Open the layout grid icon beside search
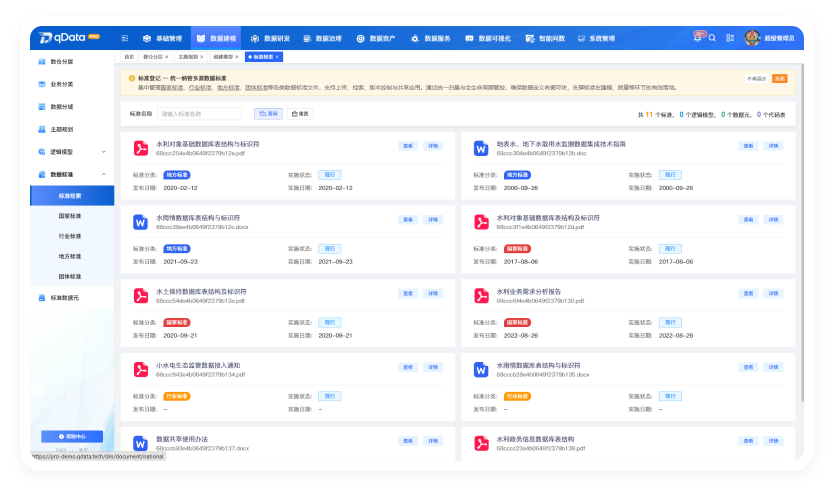 pyautogui.click(x=730, y=38)
